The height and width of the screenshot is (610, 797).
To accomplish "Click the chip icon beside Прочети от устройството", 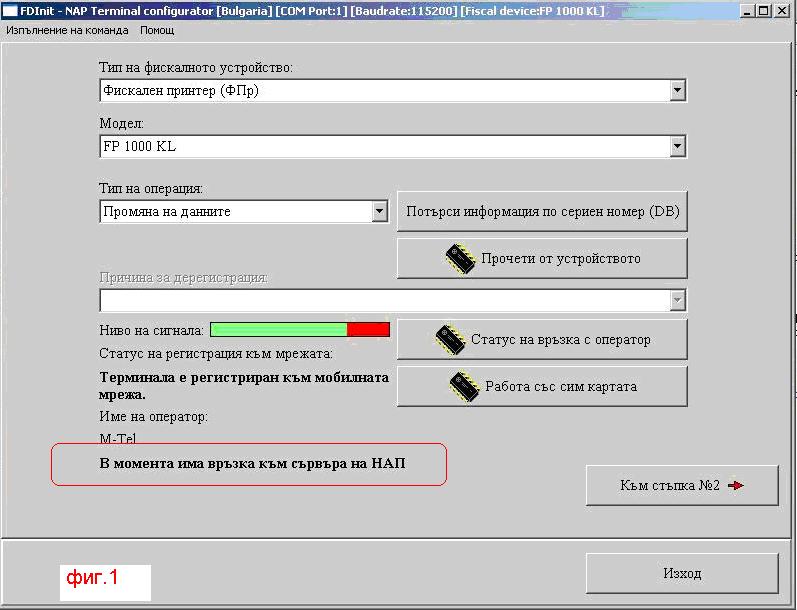I will pyautogui.click(x=460, y=259).
